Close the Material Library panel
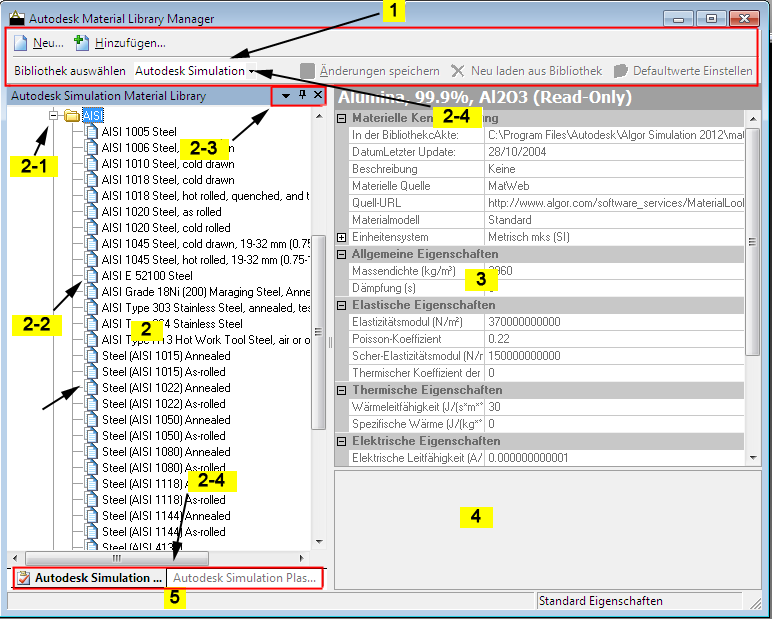This screenshot has height=619, width=772. (318, 95)
